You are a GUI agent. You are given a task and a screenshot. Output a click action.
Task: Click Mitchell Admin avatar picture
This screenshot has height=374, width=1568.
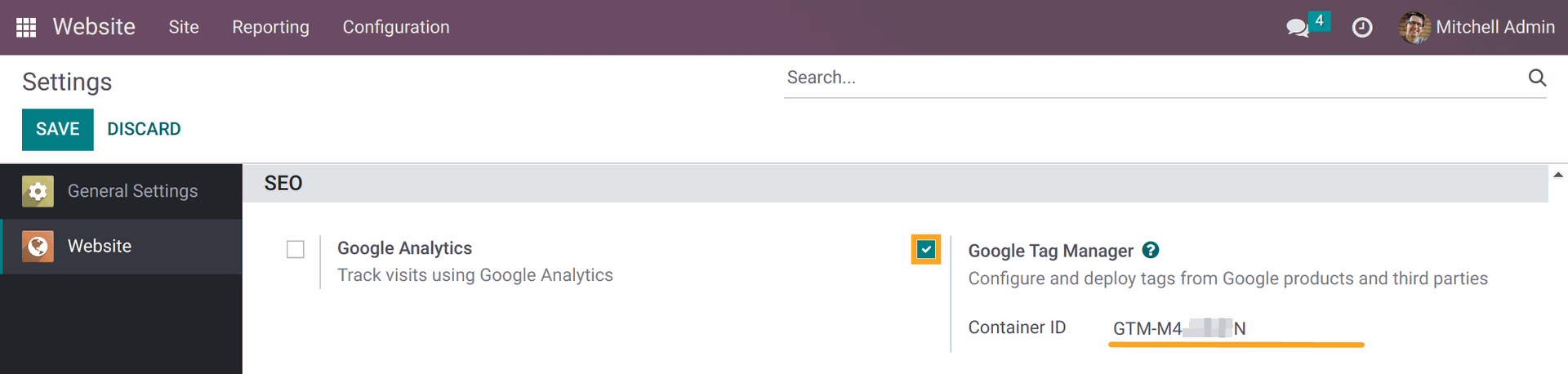(1414, 28)
